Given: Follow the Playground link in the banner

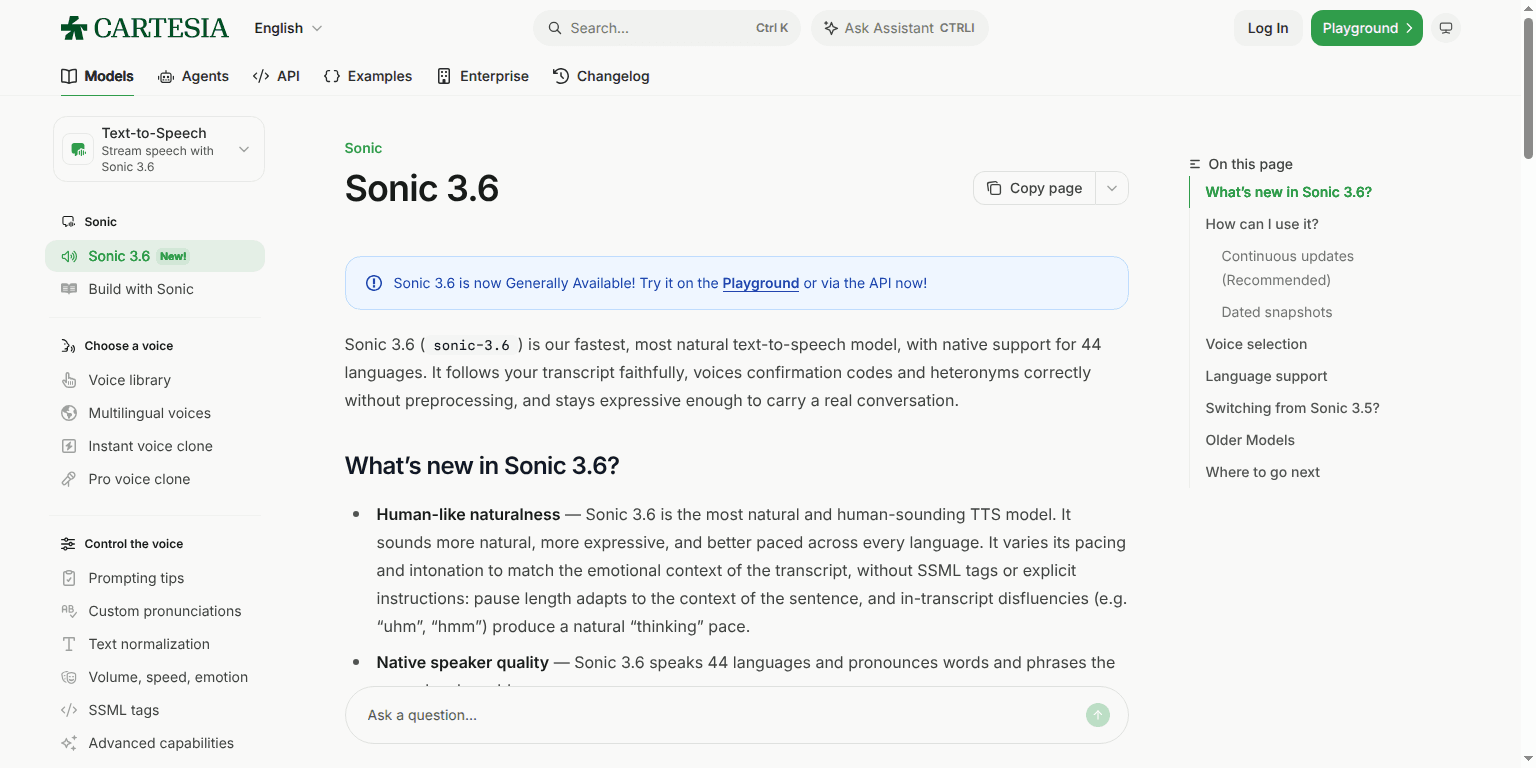Looking at the screenshot, I should click(761, 283).
